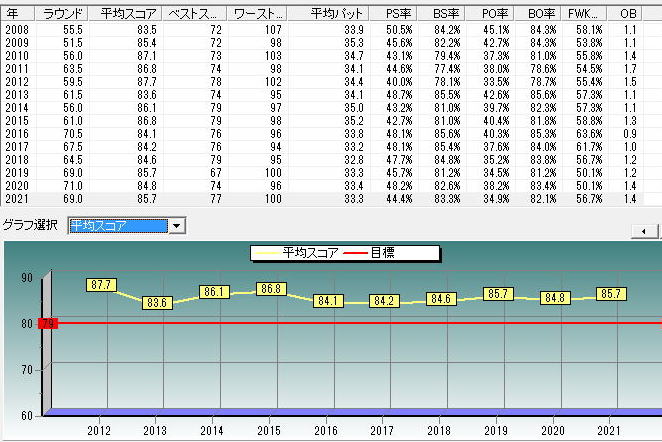This screenshot has height=442, width=662.
Task: Click the BO率 column header
Action: click(538, 14)
